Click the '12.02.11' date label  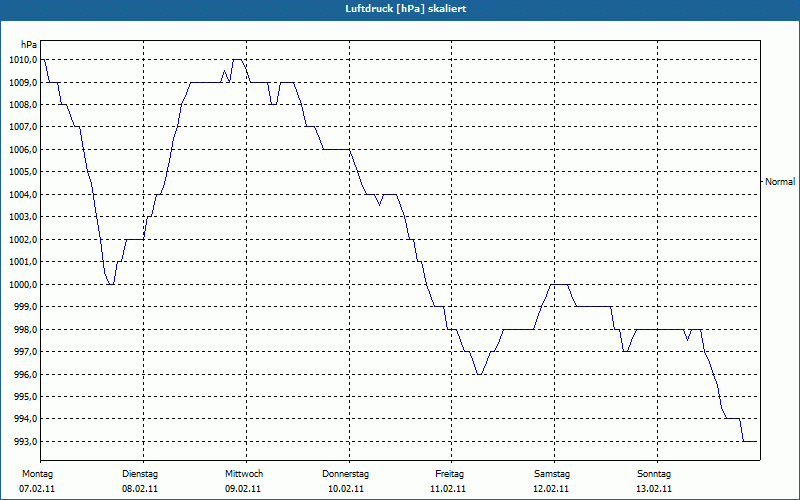(552, 489)
